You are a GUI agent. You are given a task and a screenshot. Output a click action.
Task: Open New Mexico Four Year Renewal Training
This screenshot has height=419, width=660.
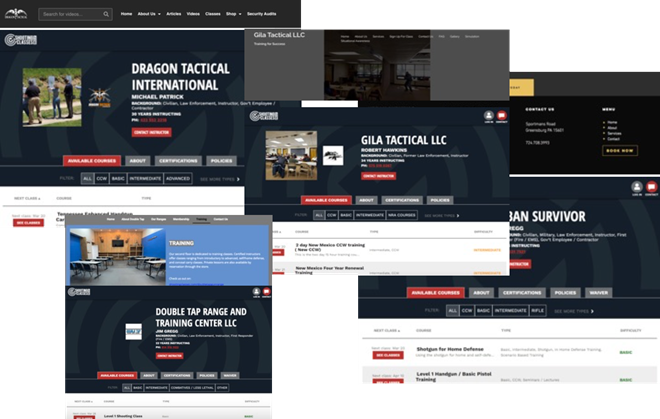tap(330, 270)
